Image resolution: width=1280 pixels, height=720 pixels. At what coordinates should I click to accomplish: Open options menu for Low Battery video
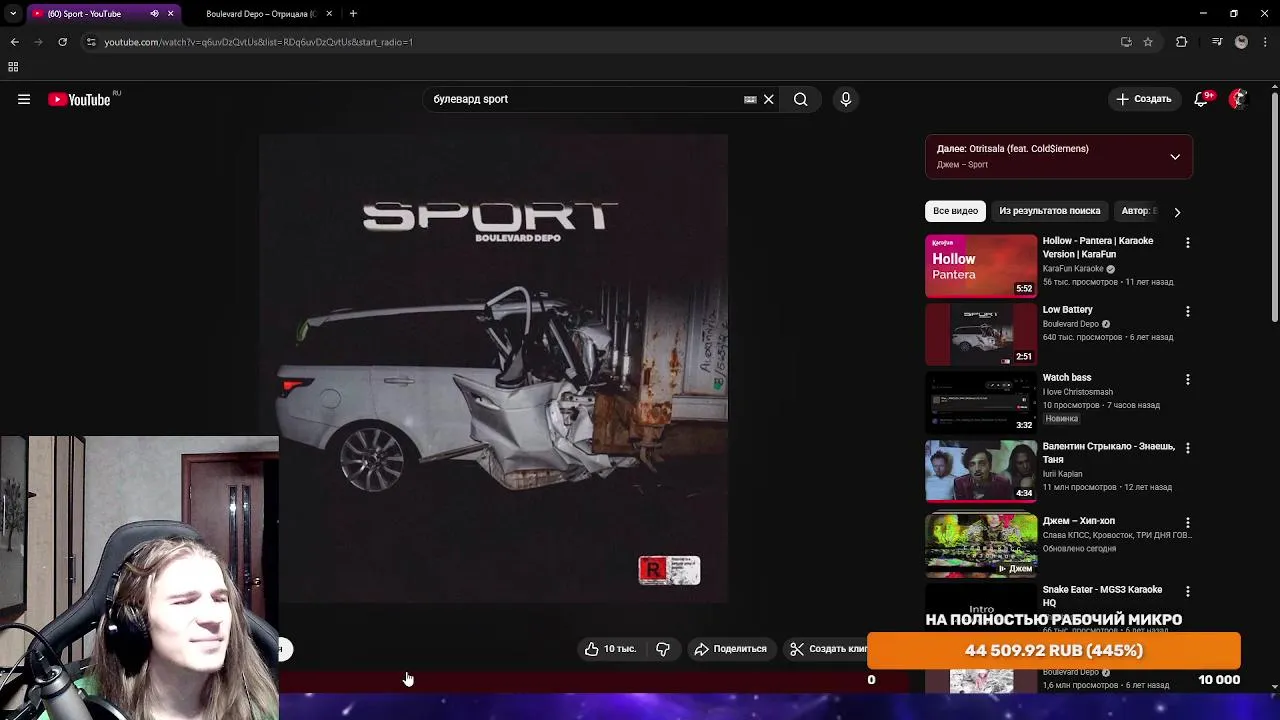[1187, 312]
